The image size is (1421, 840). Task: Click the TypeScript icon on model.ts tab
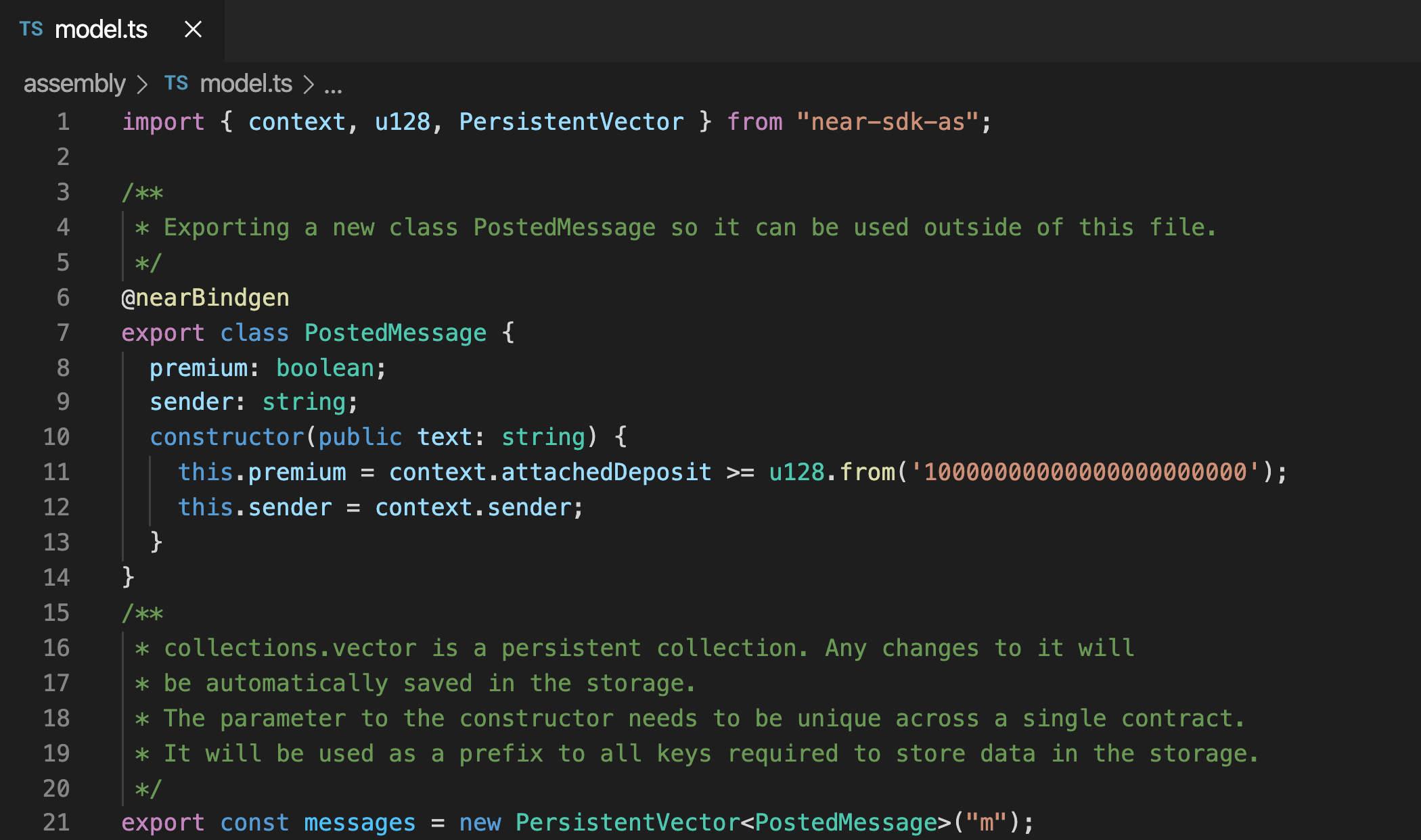click(31, 29)
